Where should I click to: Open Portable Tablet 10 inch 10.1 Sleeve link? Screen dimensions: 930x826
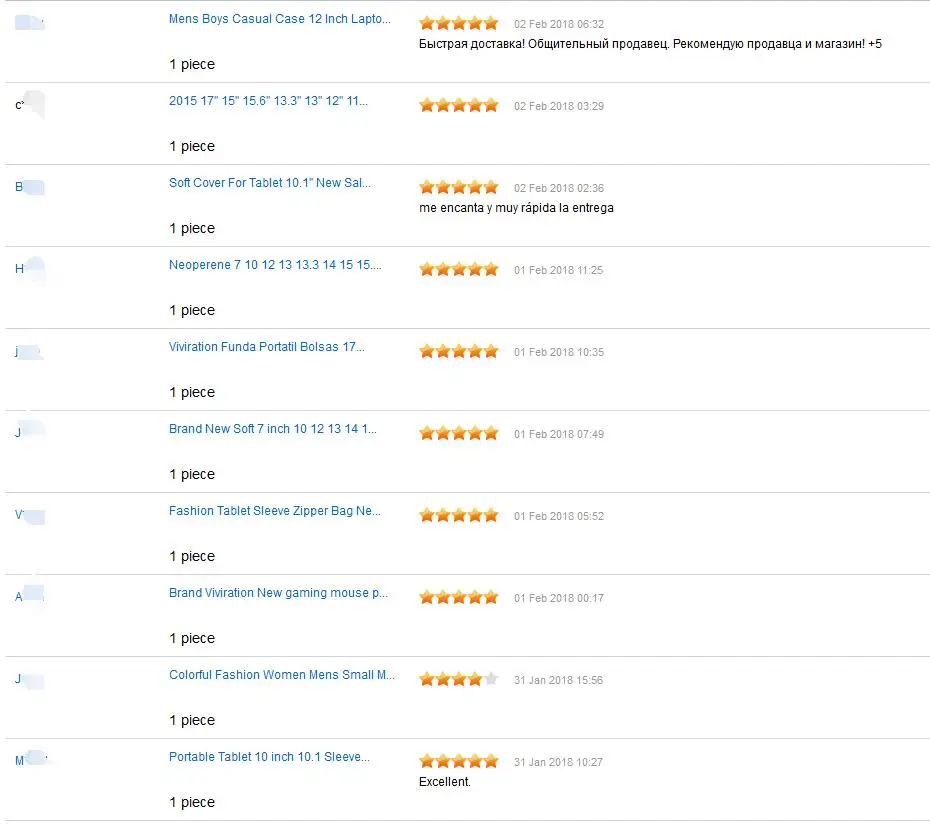pyautogui.click(x=269, y=757)
